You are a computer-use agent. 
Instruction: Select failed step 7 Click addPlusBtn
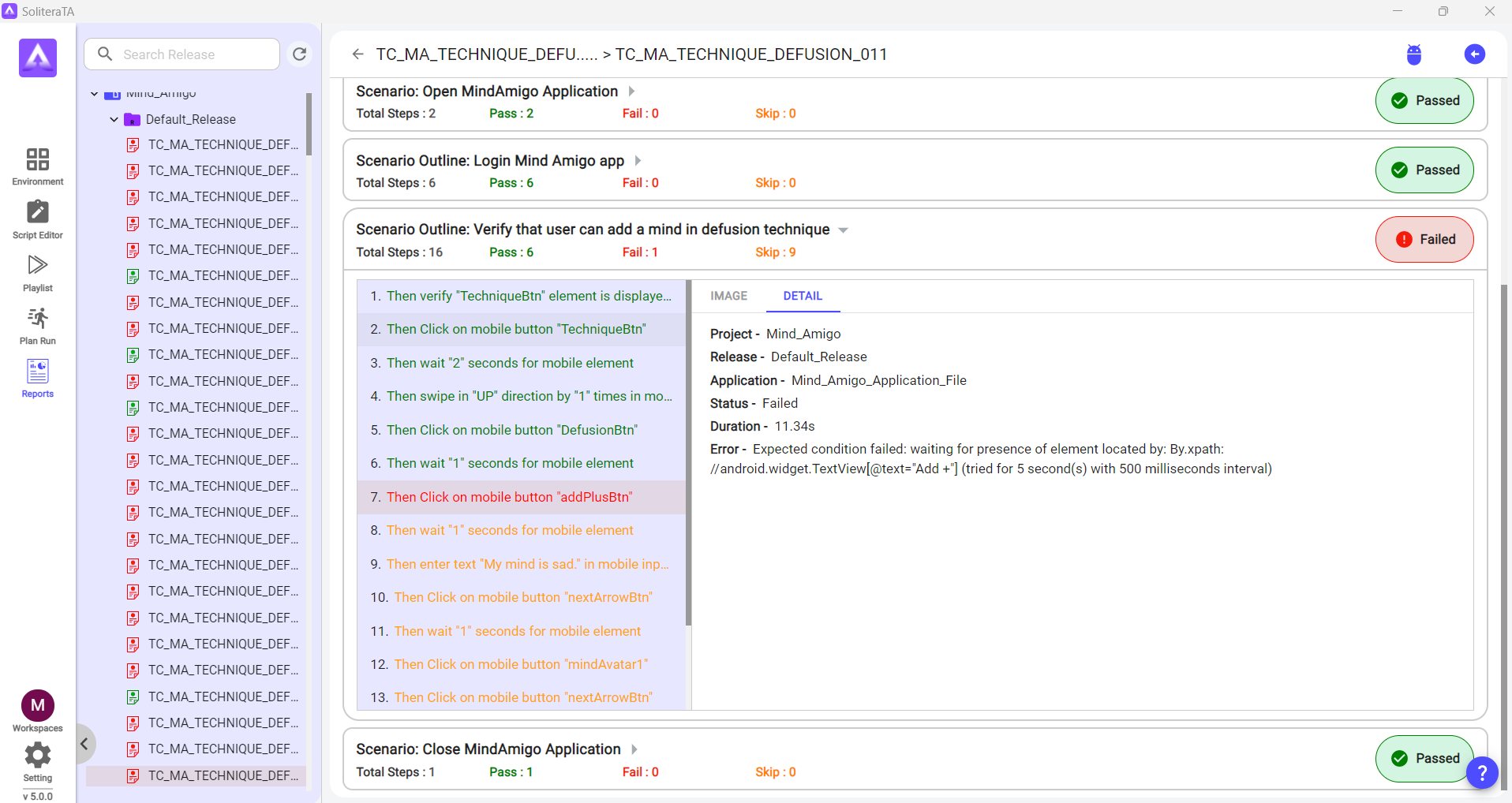521,497
